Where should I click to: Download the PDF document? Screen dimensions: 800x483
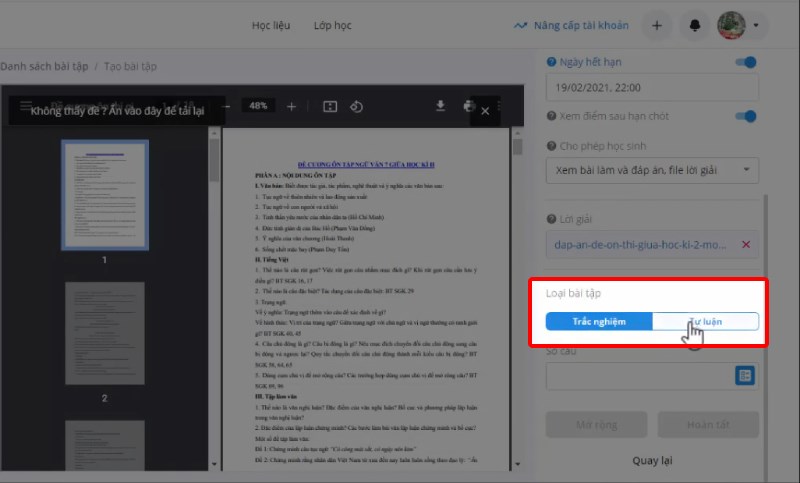click(x=440, y=106)
